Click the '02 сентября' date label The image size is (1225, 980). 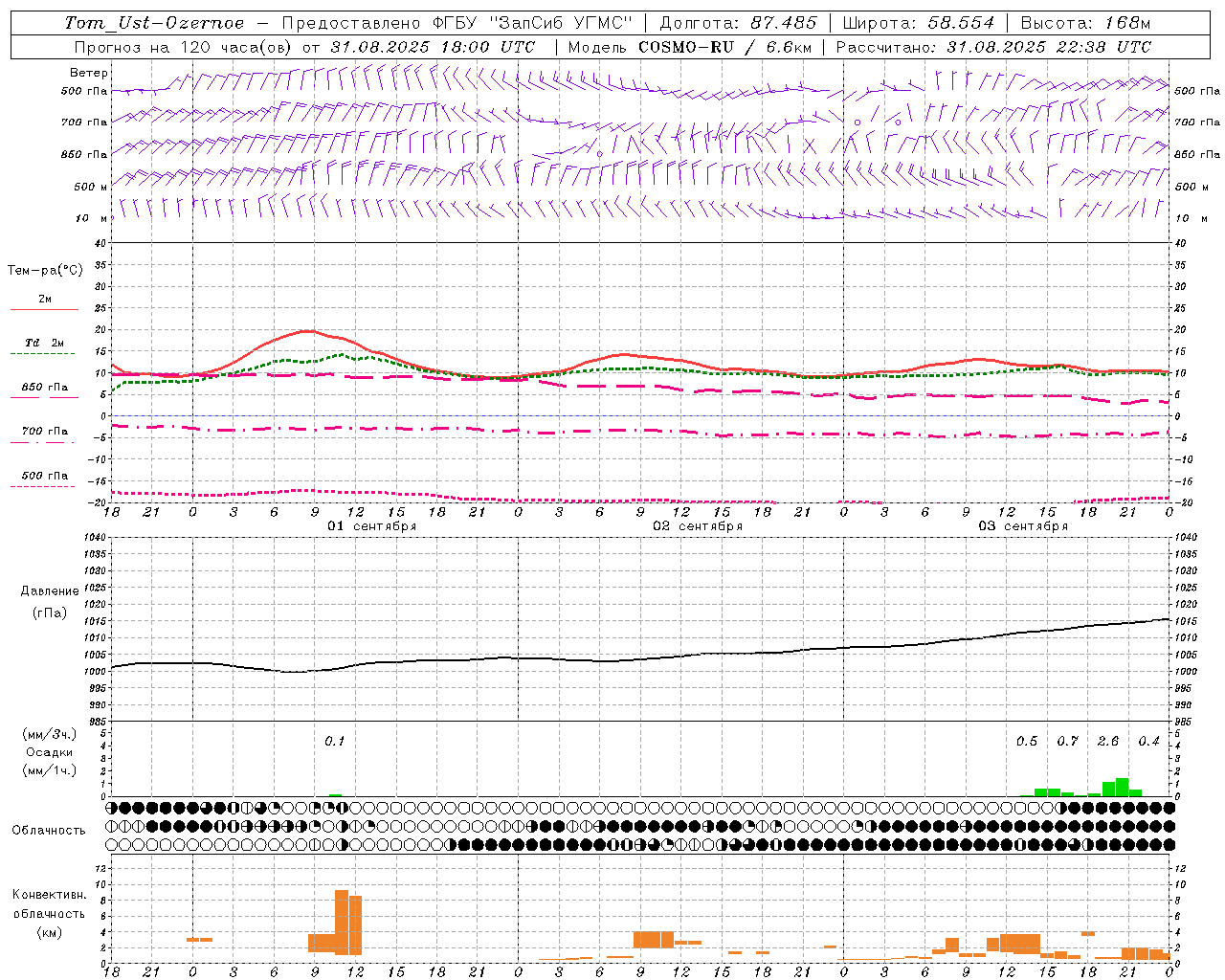[x=698, y=526]
